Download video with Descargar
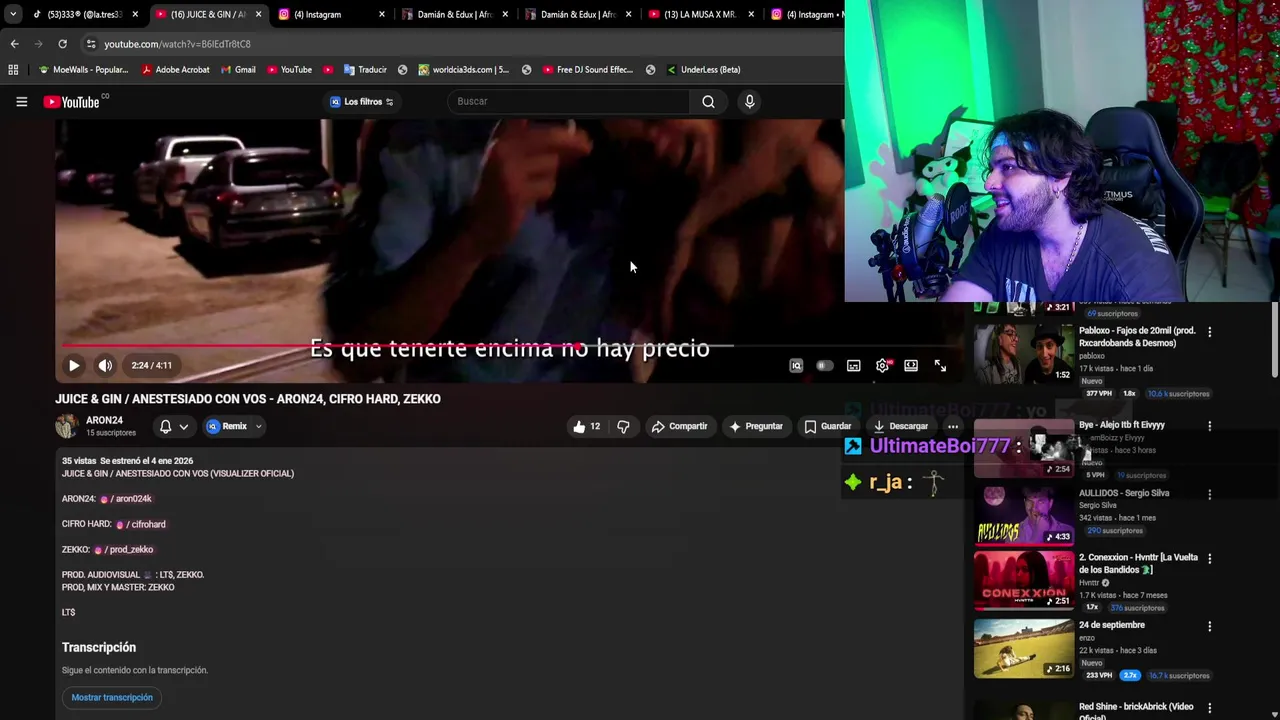The width and height of the screenshot is (1280, 720). coord(900,426)
